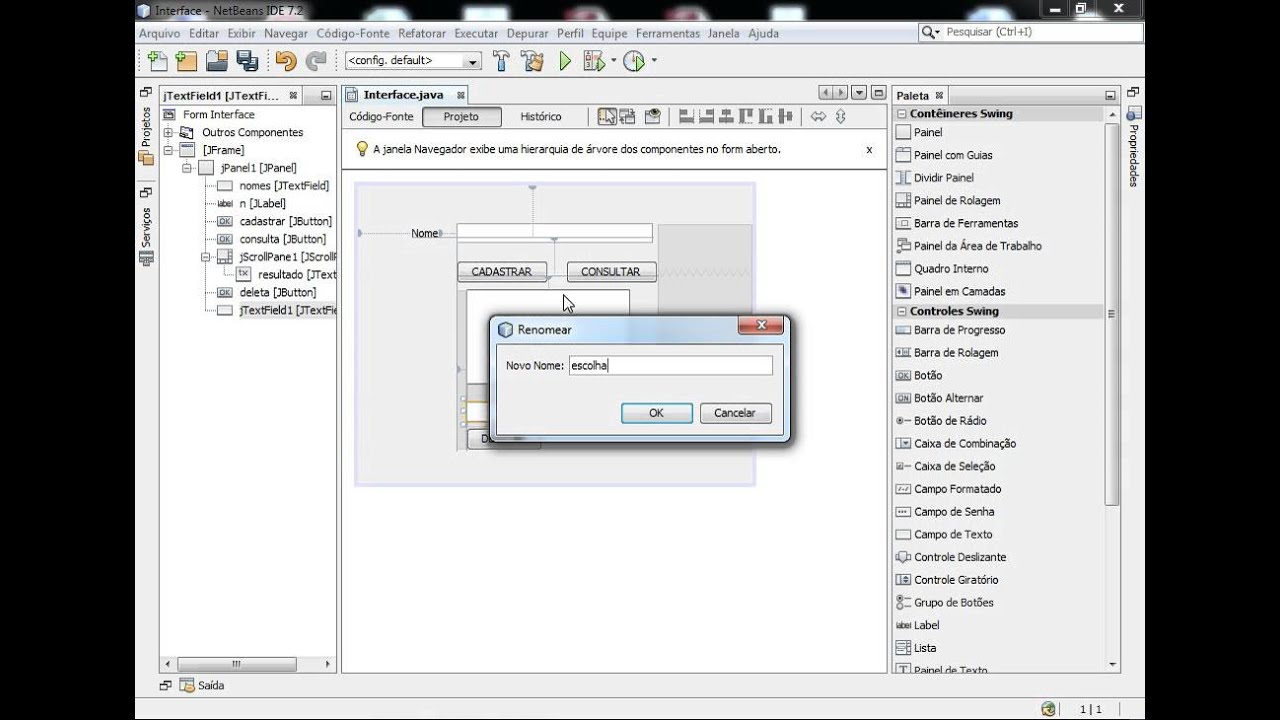Click OK in the Renomear dialog
The image size is (1280, 720).
tap(656, 413)
